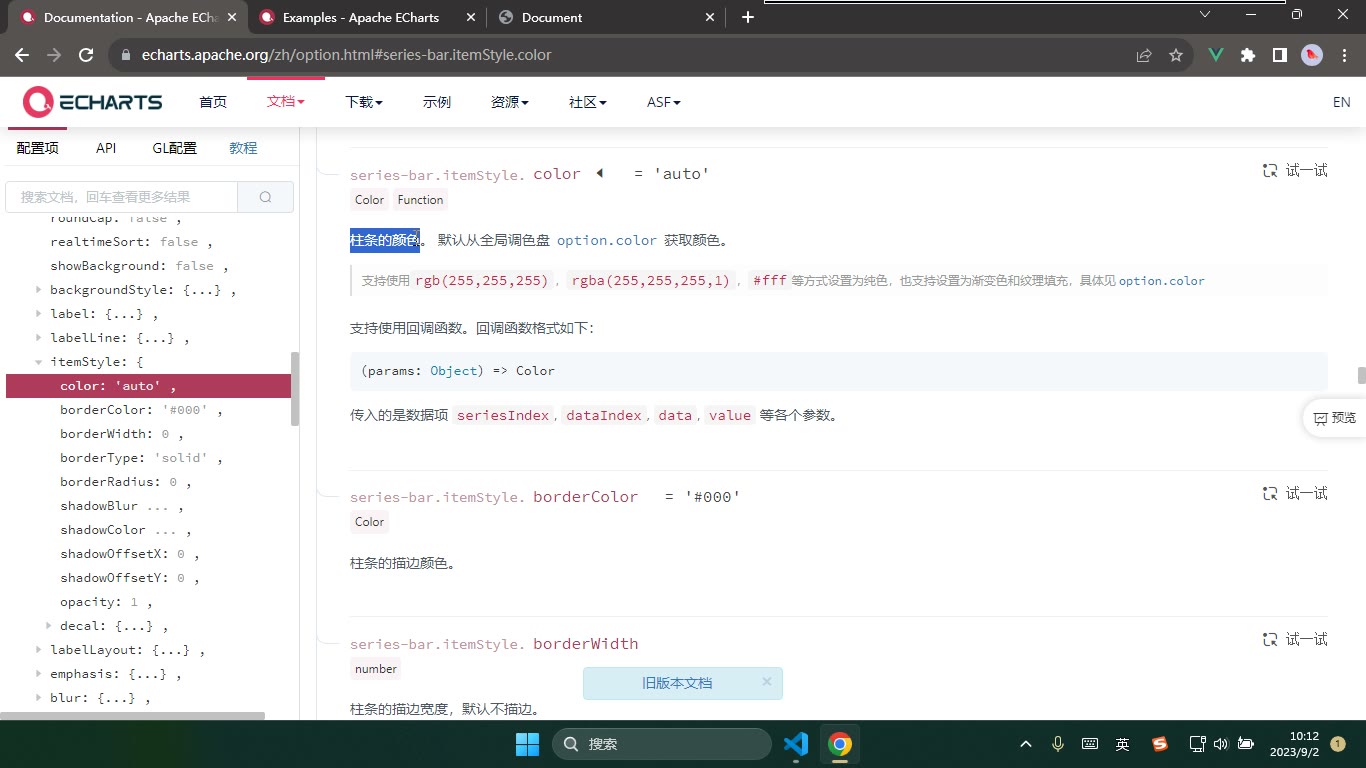Click the Windows Start button

(x=527, y=744)
